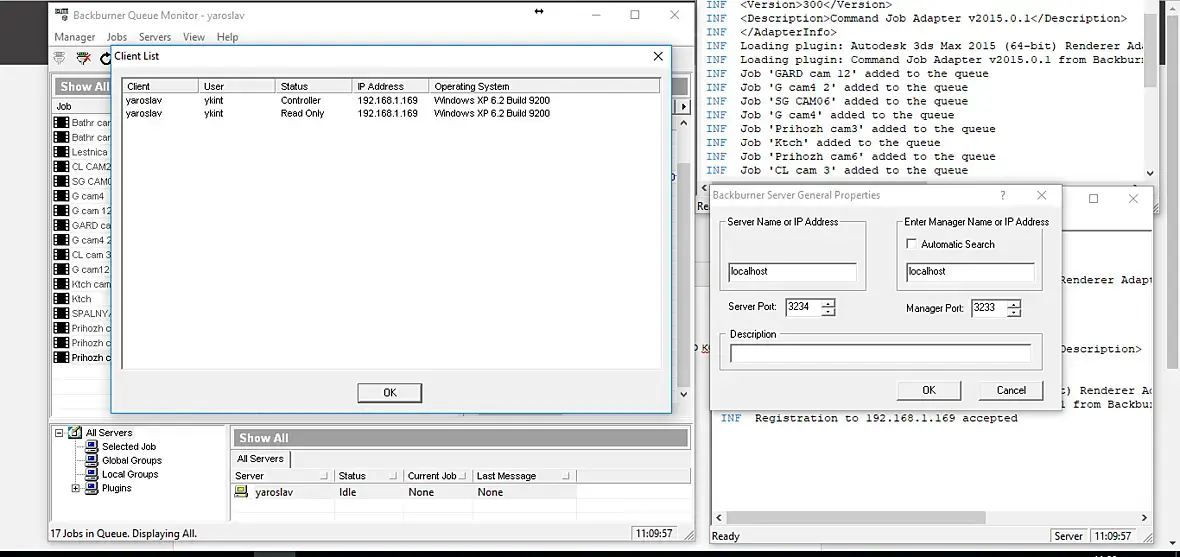The image size is (1180, 557).
Task: Click the film icon of the G cam12 job
Action: click(61, 269)
